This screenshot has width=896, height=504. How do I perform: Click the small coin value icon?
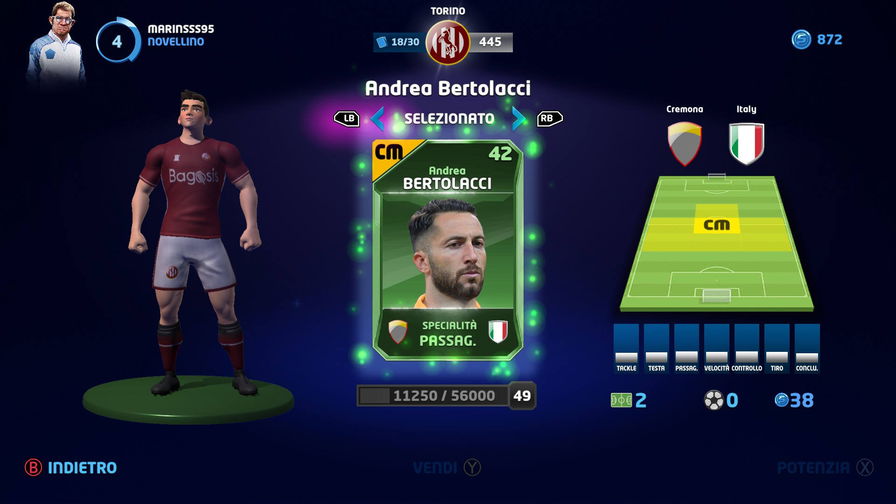781,400
